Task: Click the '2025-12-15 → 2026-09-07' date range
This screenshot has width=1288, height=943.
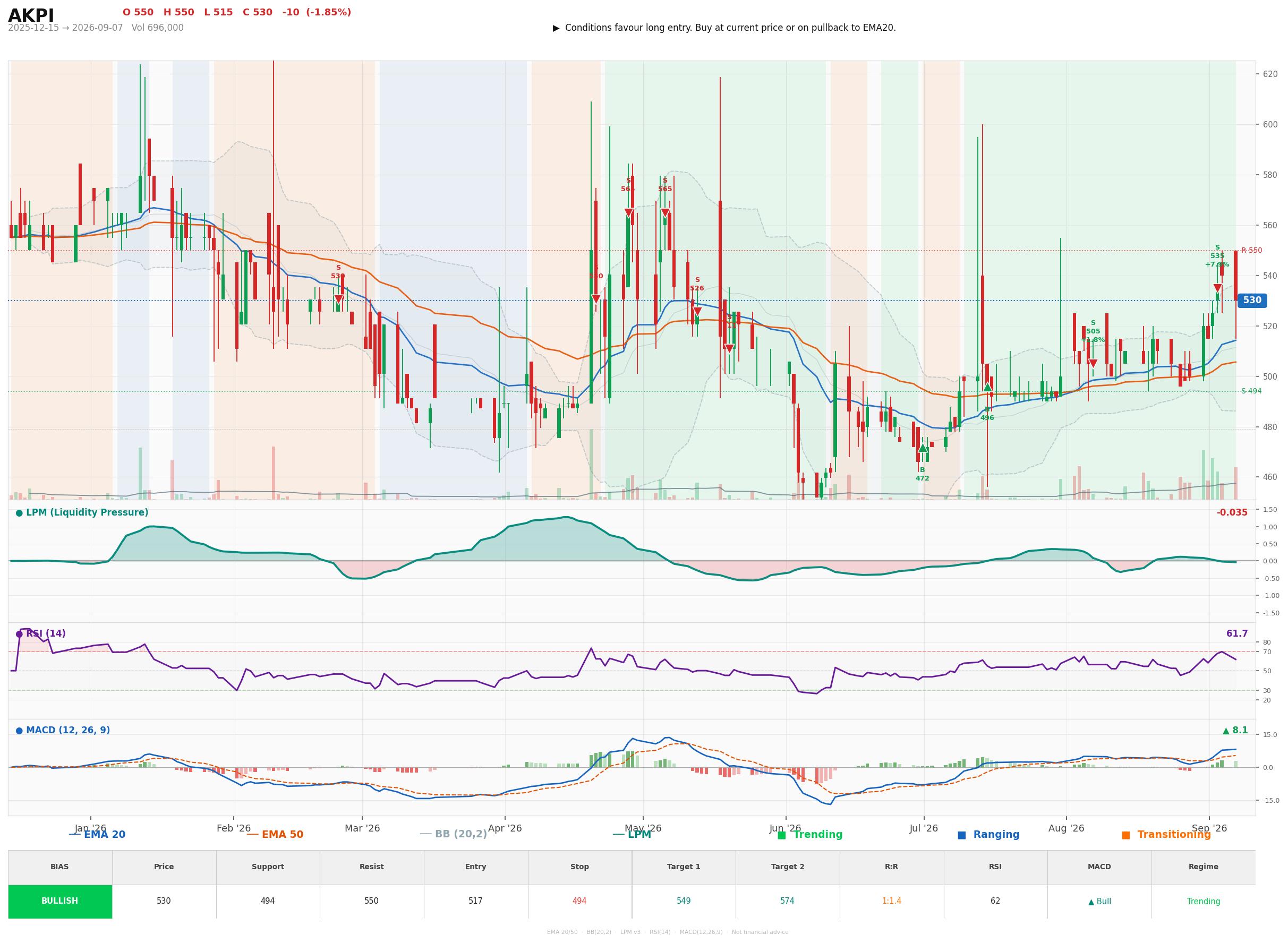Action: (65, 28)
